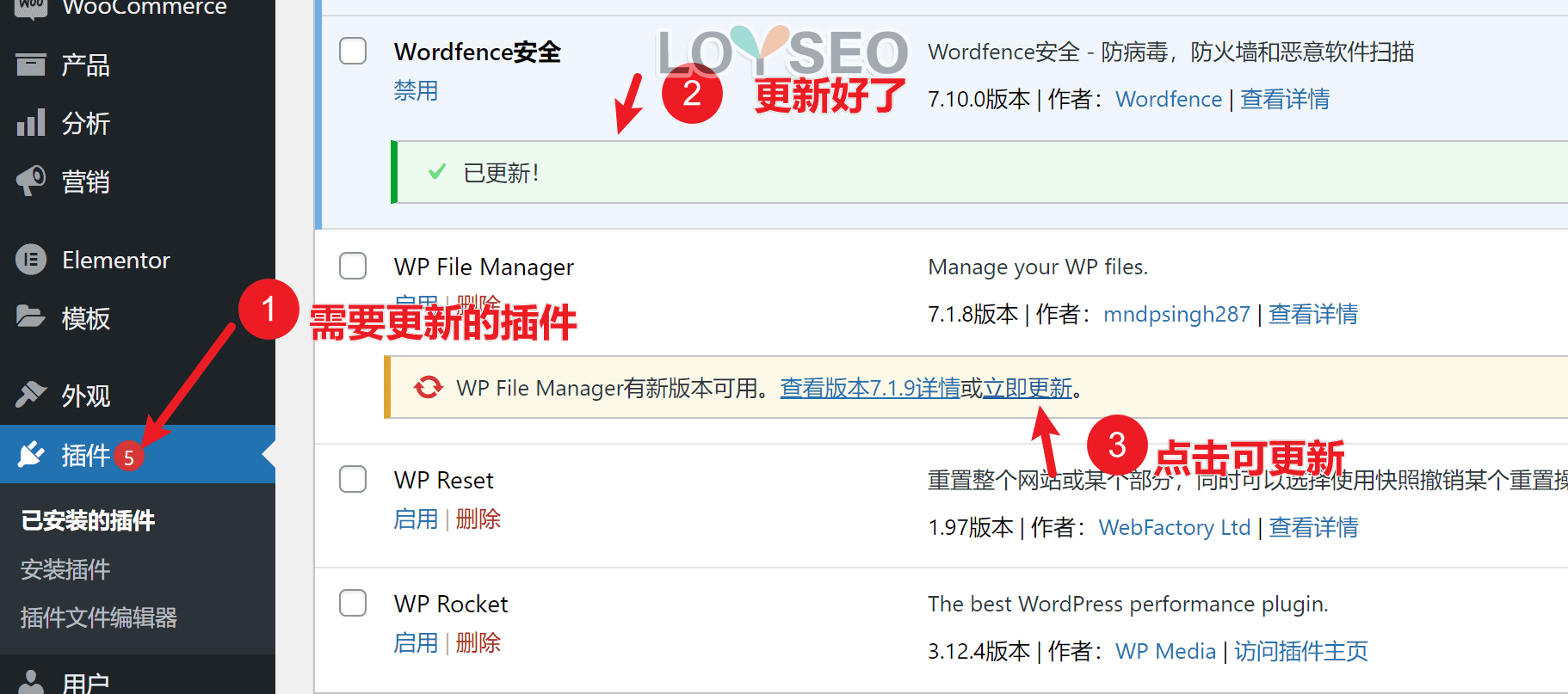Click the 营销 megaphone icon
This screenshot has width=1568, height=694.
tap(31, 181)
